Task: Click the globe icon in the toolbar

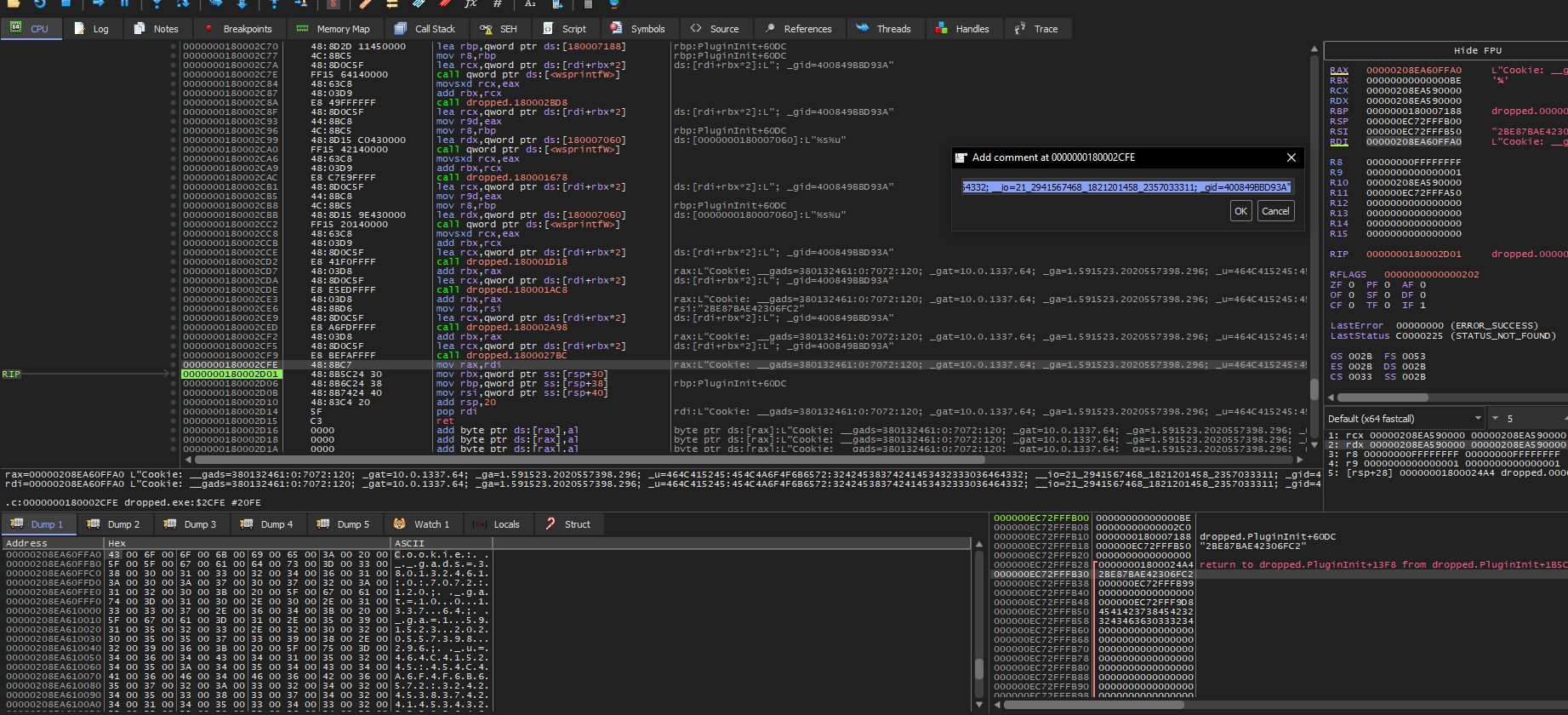Action: [613, 4]
